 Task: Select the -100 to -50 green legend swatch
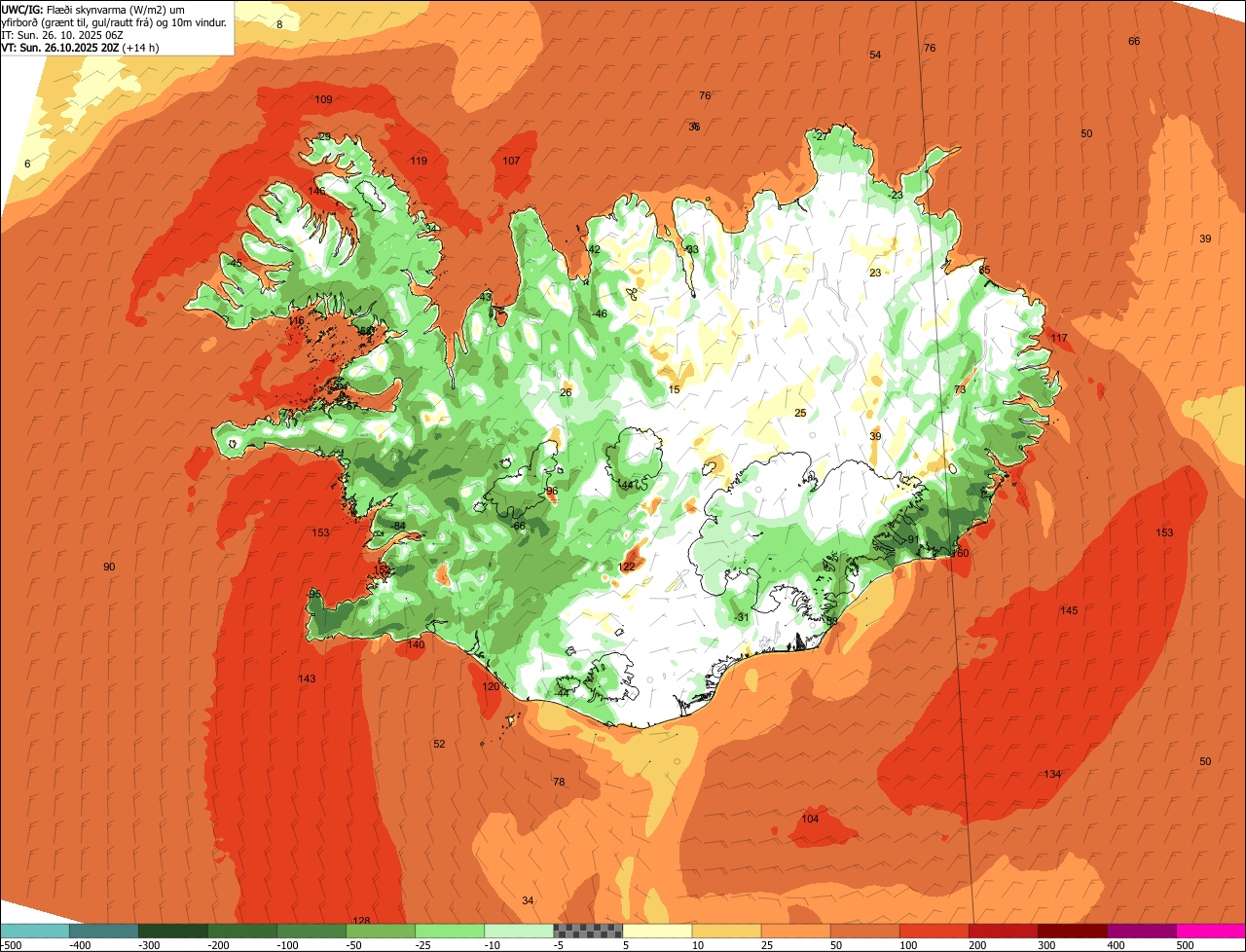click(x=311, y=931)
